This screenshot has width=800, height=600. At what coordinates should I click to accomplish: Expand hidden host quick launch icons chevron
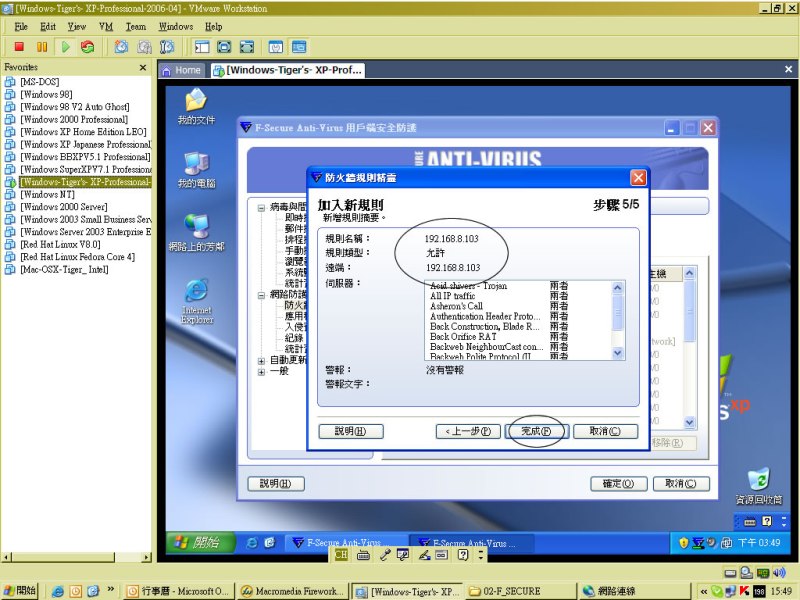[x=110, y=589]
